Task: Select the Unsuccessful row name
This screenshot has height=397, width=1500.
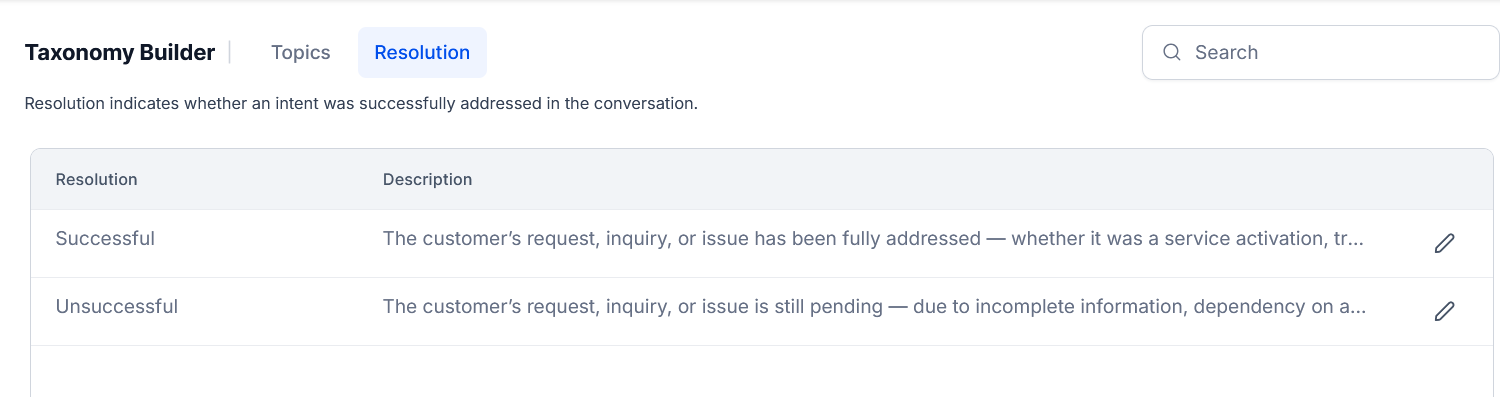Action: [117, 307]
